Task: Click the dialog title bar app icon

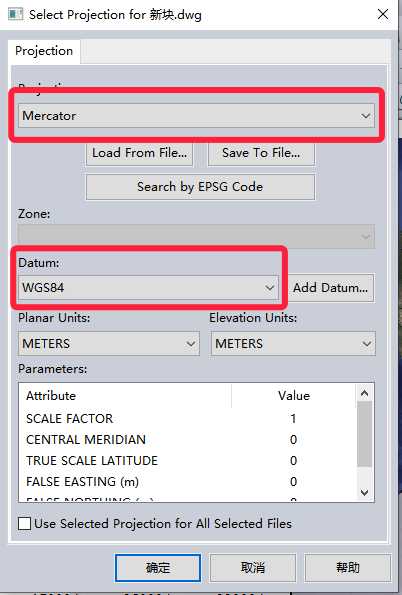Action: [x=15, y=14]
